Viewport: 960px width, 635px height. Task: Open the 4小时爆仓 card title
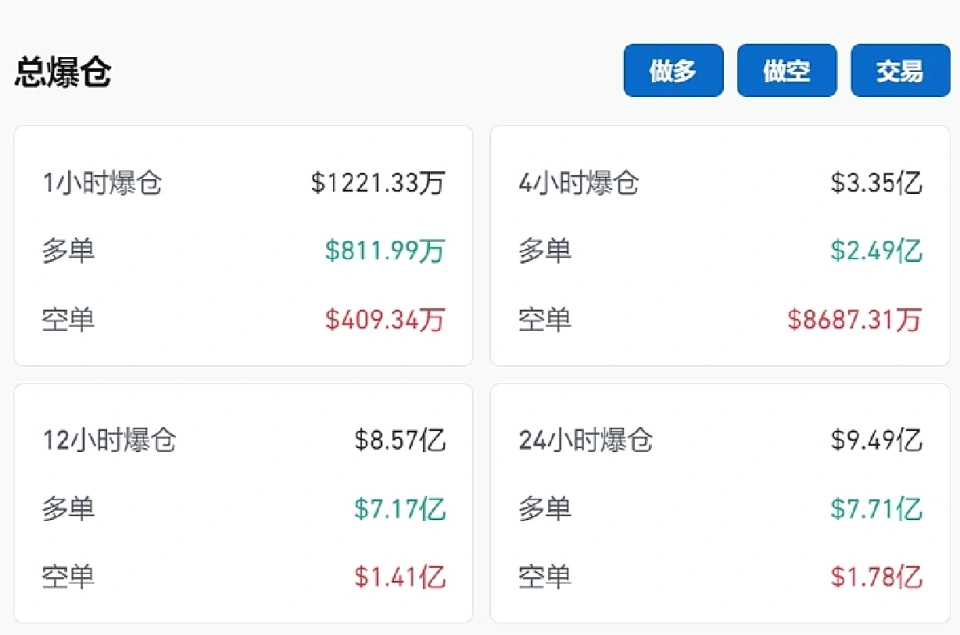(579, 183)
